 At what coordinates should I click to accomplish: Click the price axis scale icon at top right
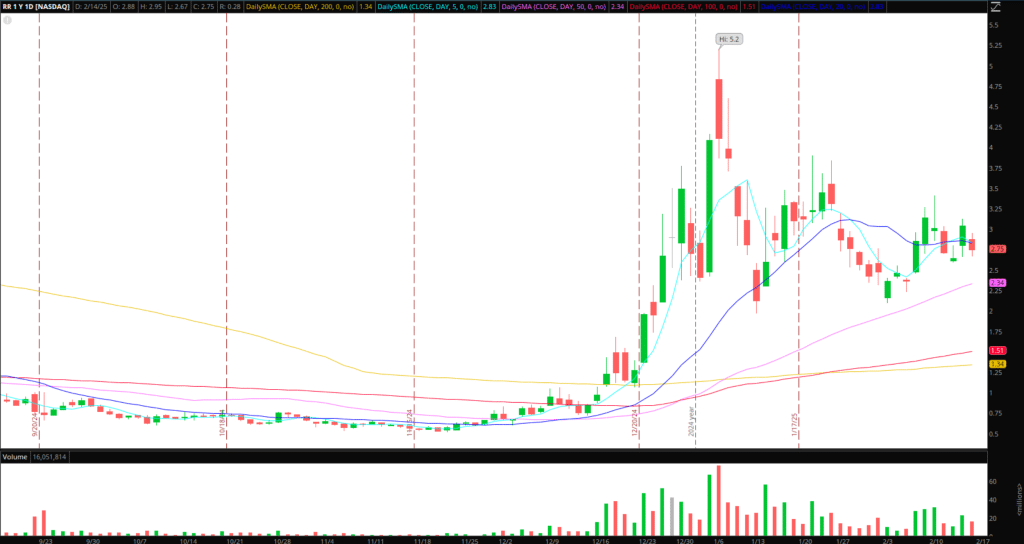995,7
